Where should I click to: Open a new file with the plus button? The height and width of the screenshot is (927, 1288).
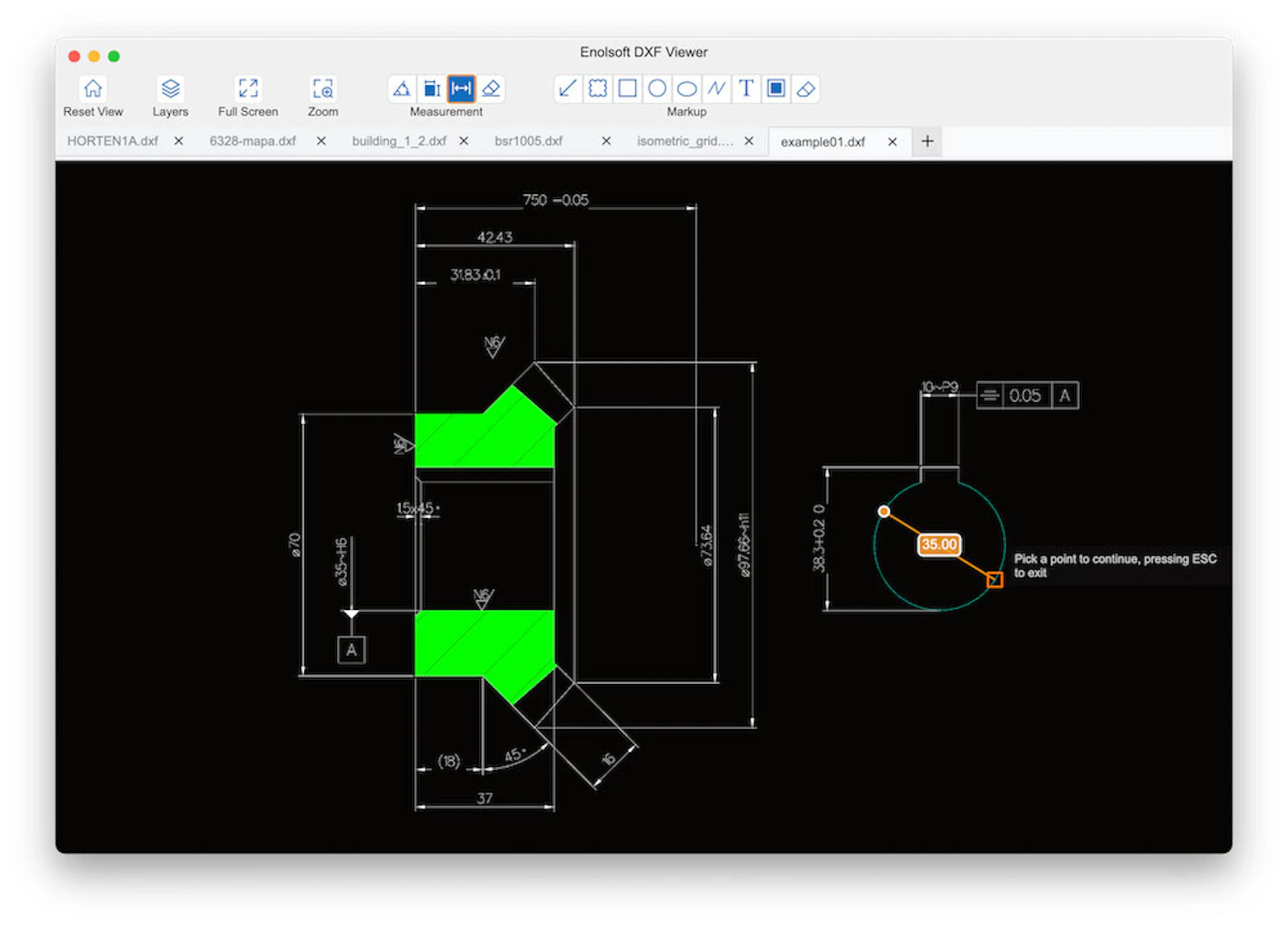(927, 141)
